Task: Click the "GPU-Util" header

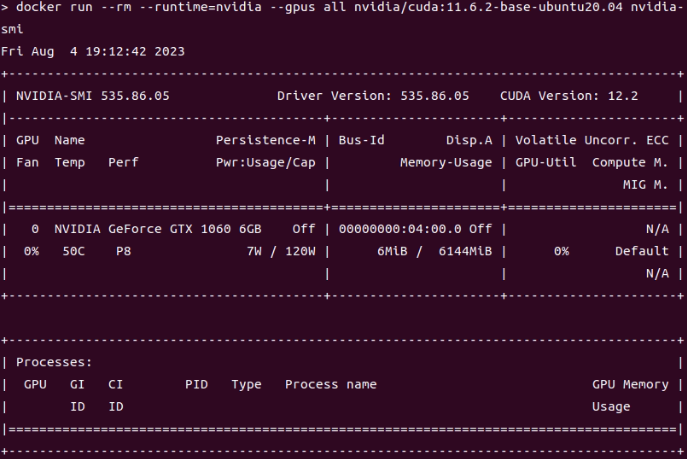Action: (x=545, y=162)
